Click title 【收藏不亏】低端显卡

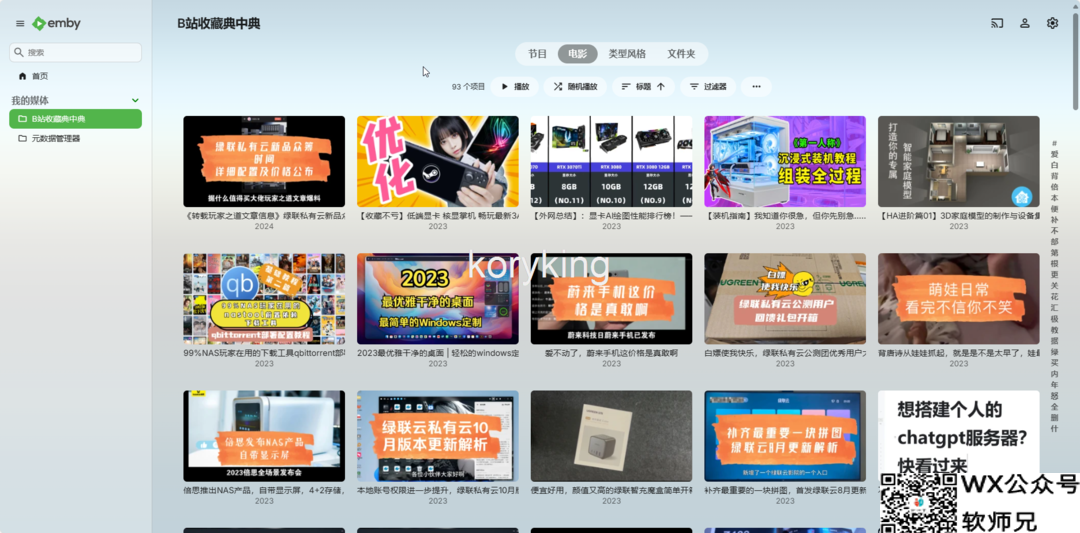tap(437, 216)
